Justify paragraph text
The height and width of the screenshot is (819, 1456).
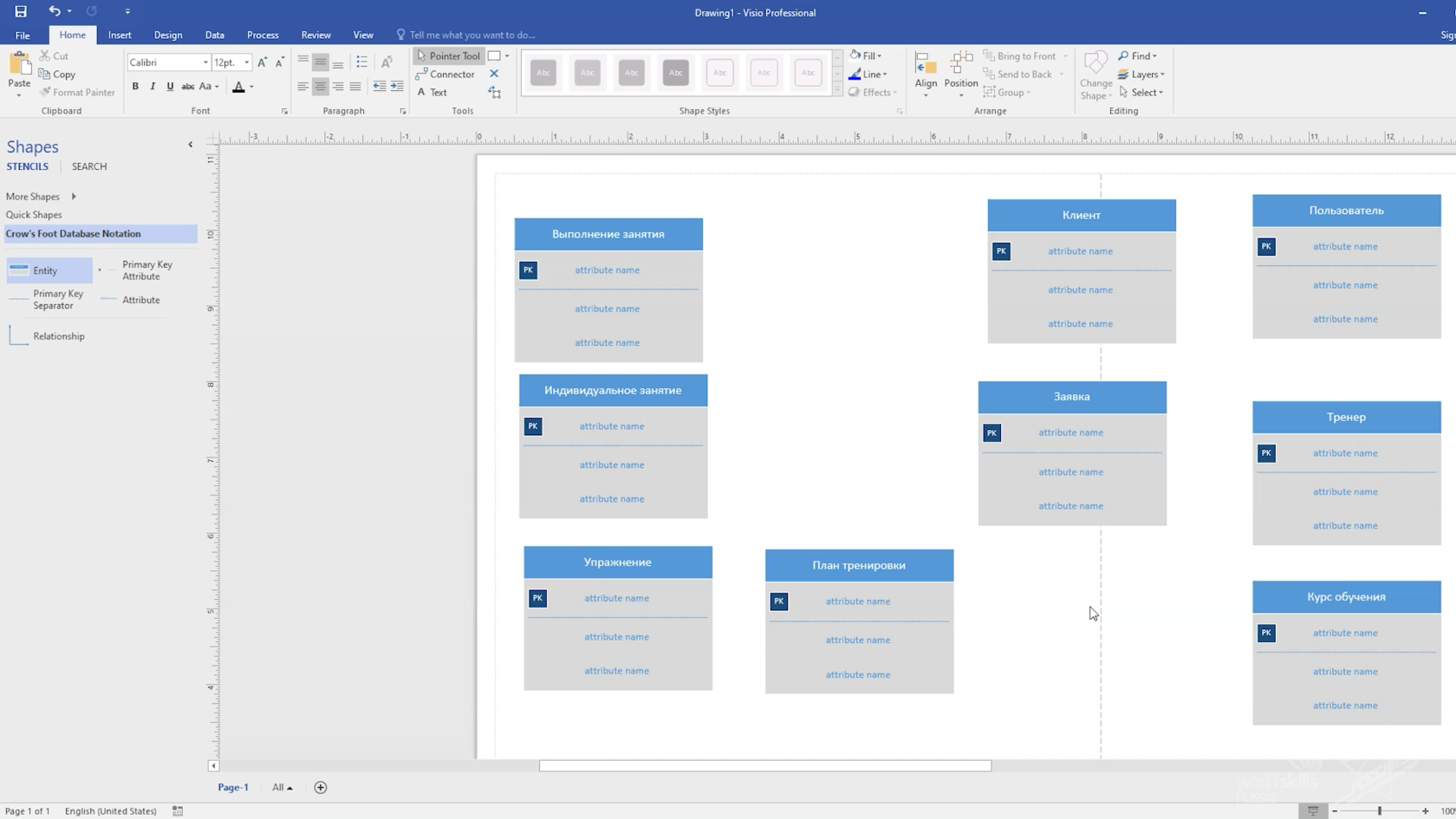354,87
